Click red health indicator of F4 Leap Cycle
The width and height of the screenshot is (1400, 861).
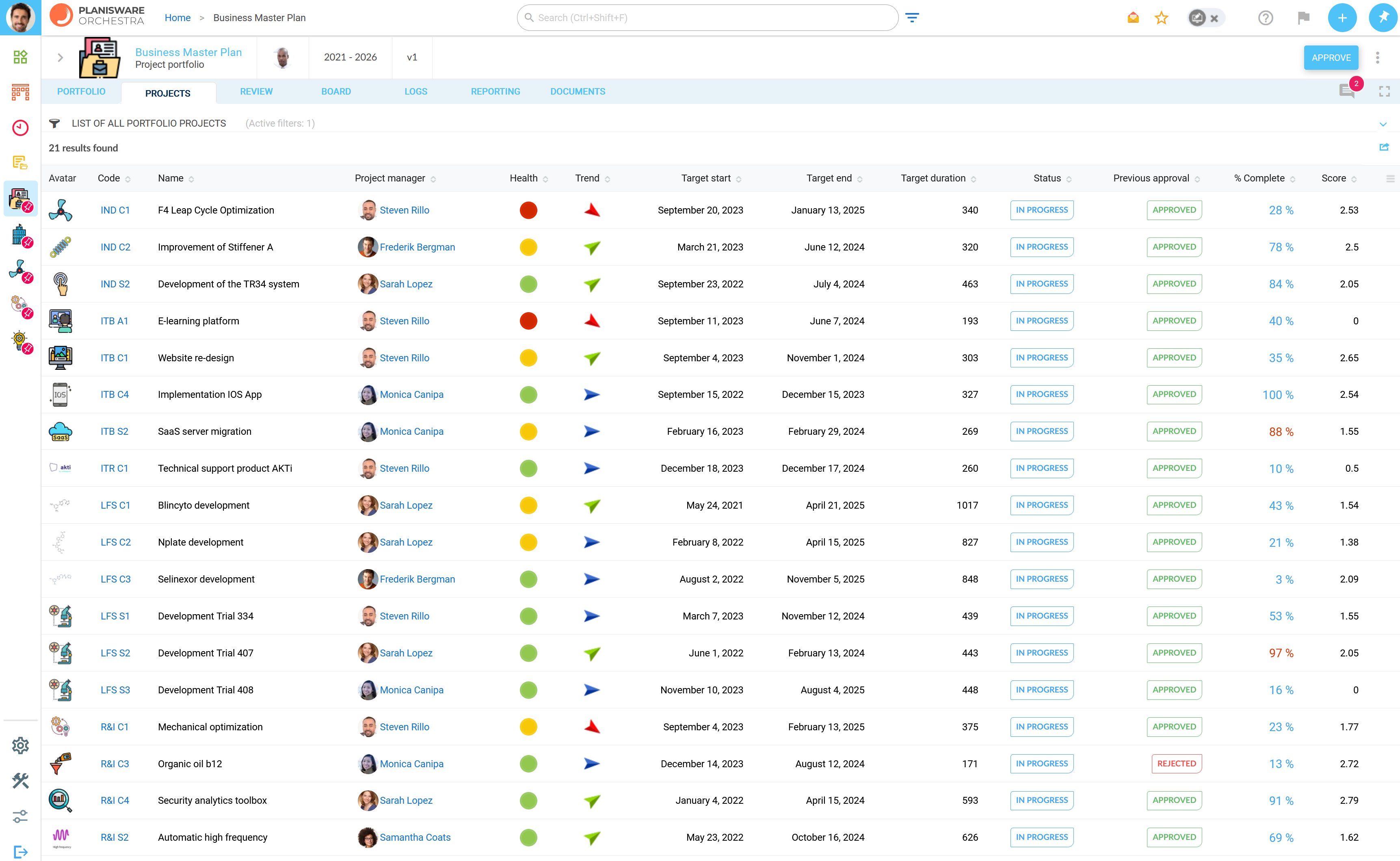[x=528, y=210]
